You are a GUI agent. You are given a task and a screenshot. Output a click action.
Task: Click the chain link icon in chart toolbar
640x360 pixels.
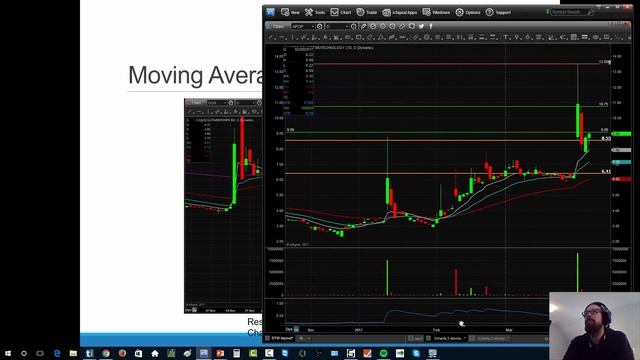point(402,26)
